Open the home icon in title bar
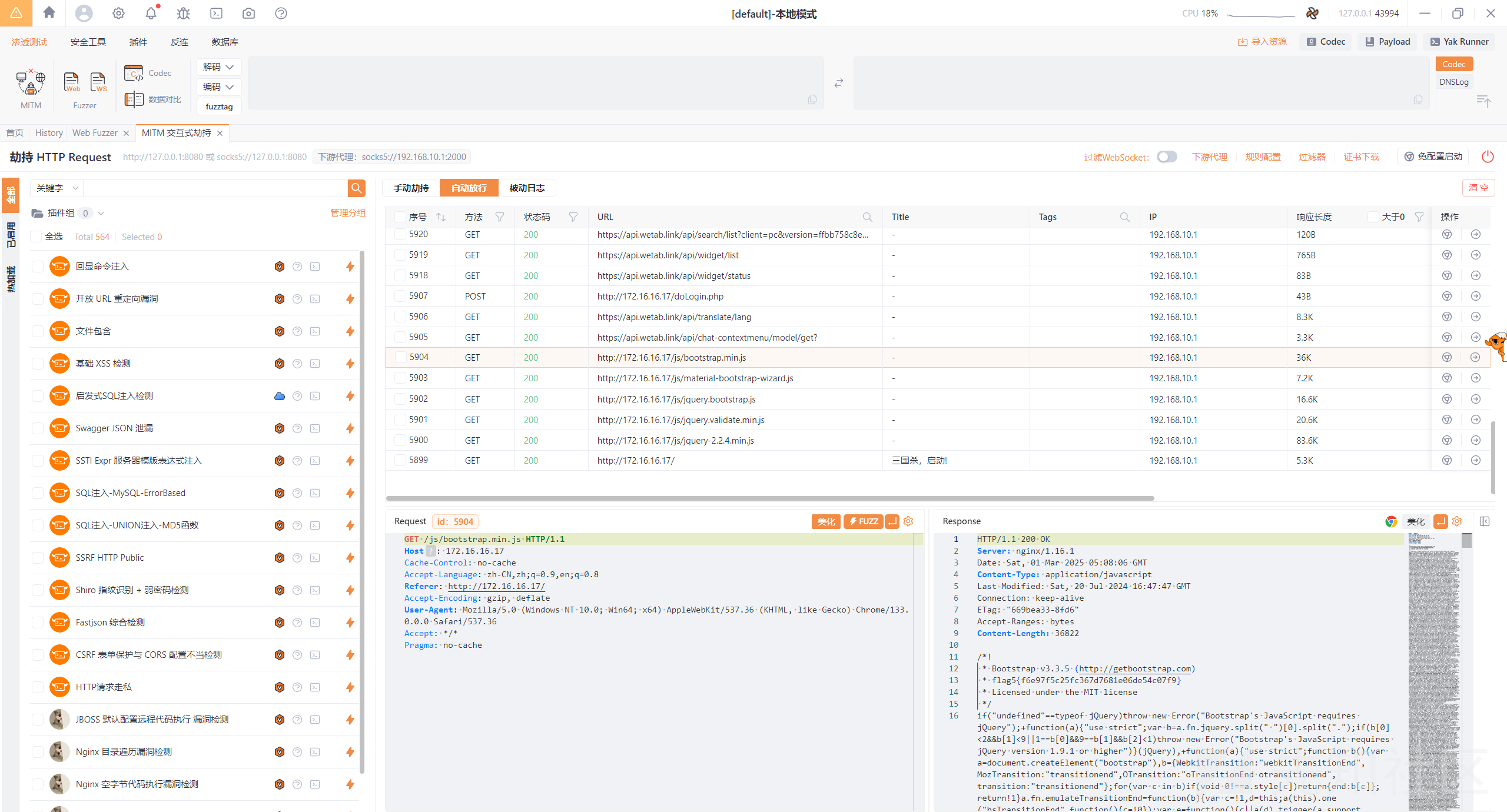The width and height of the screenshot is (1507, 812). click(x=49, y=13)
